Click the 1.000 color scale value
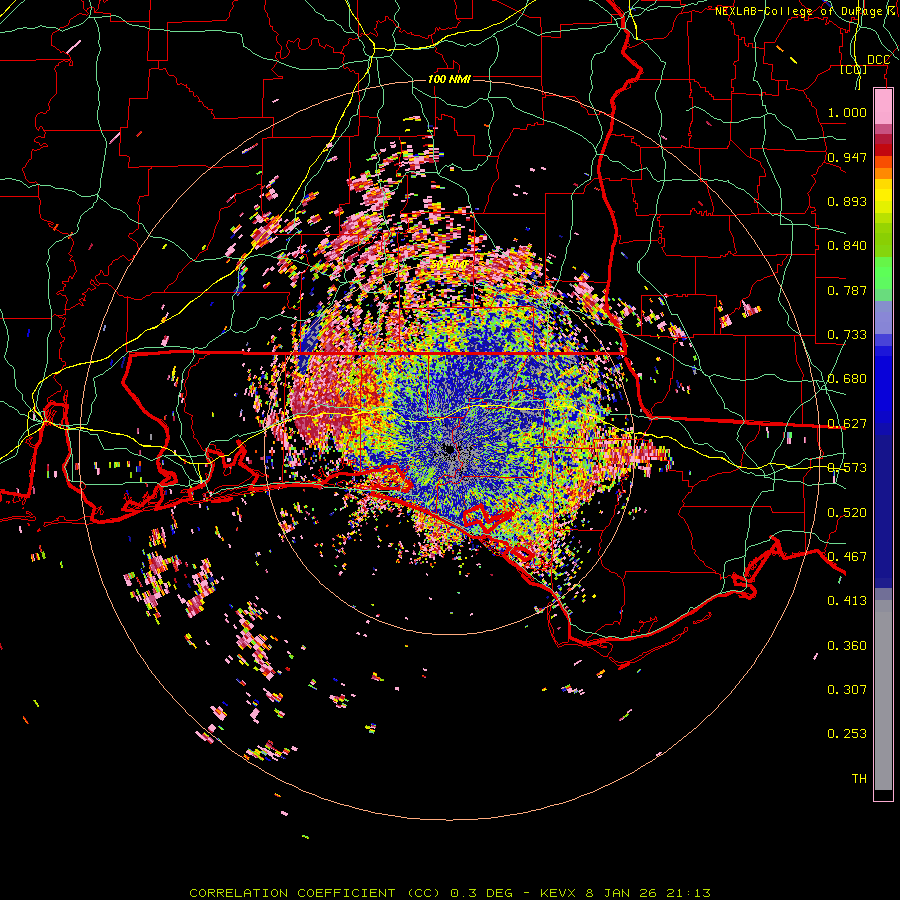The height and width of the screenshot is (900, 900). (847, 112)
